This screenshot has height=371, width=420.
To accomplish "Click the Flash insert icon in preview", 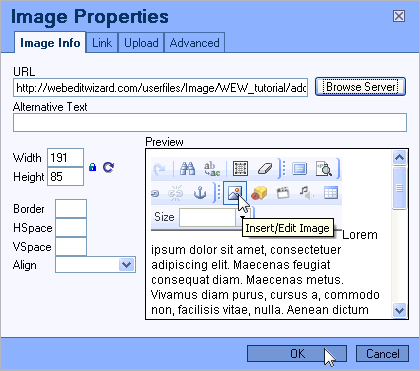I will (259, 193).
